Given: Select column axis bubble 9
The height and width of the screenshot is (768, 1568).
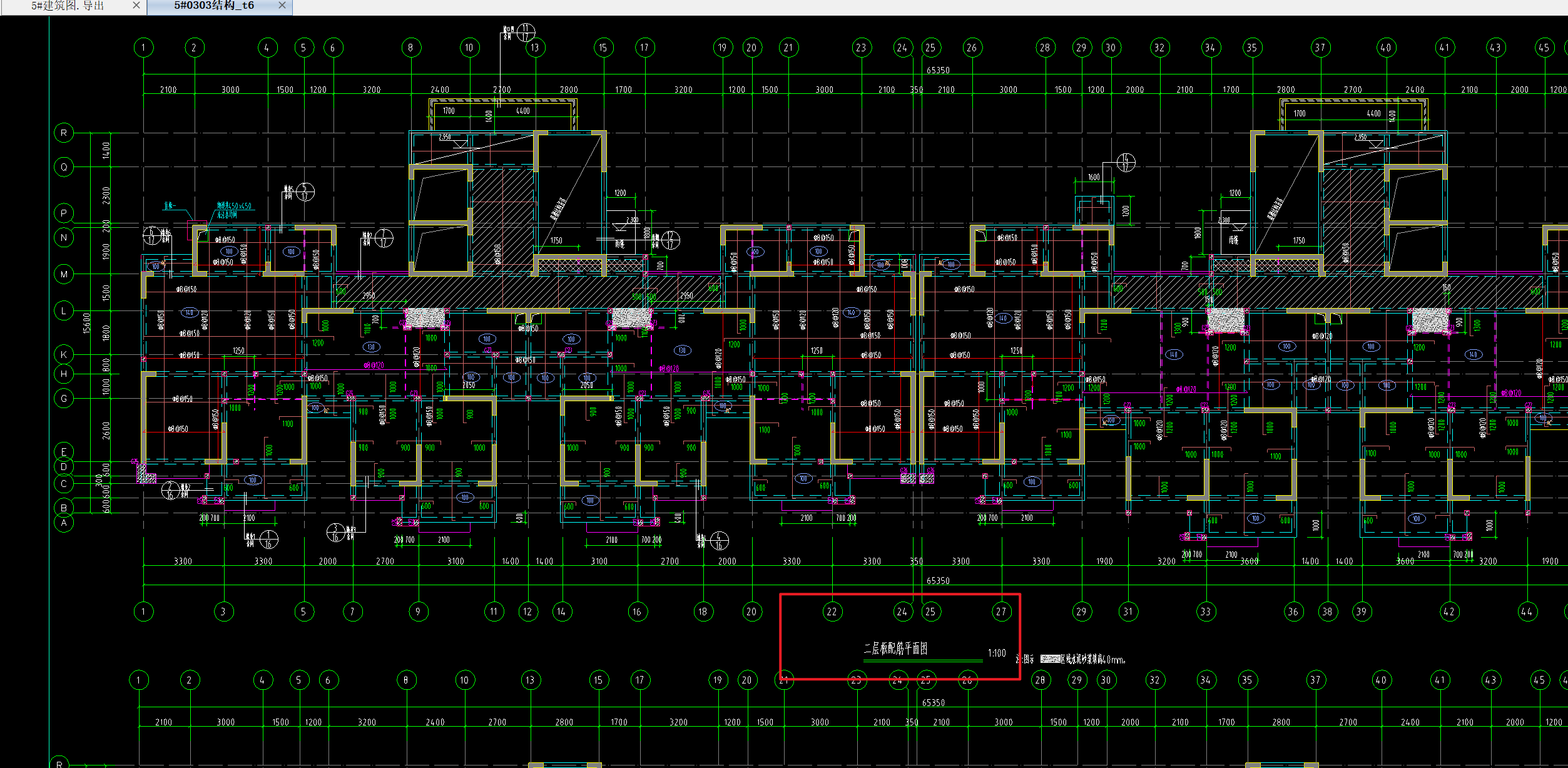Looking at the screenshot, I should (x=418, y=612).
